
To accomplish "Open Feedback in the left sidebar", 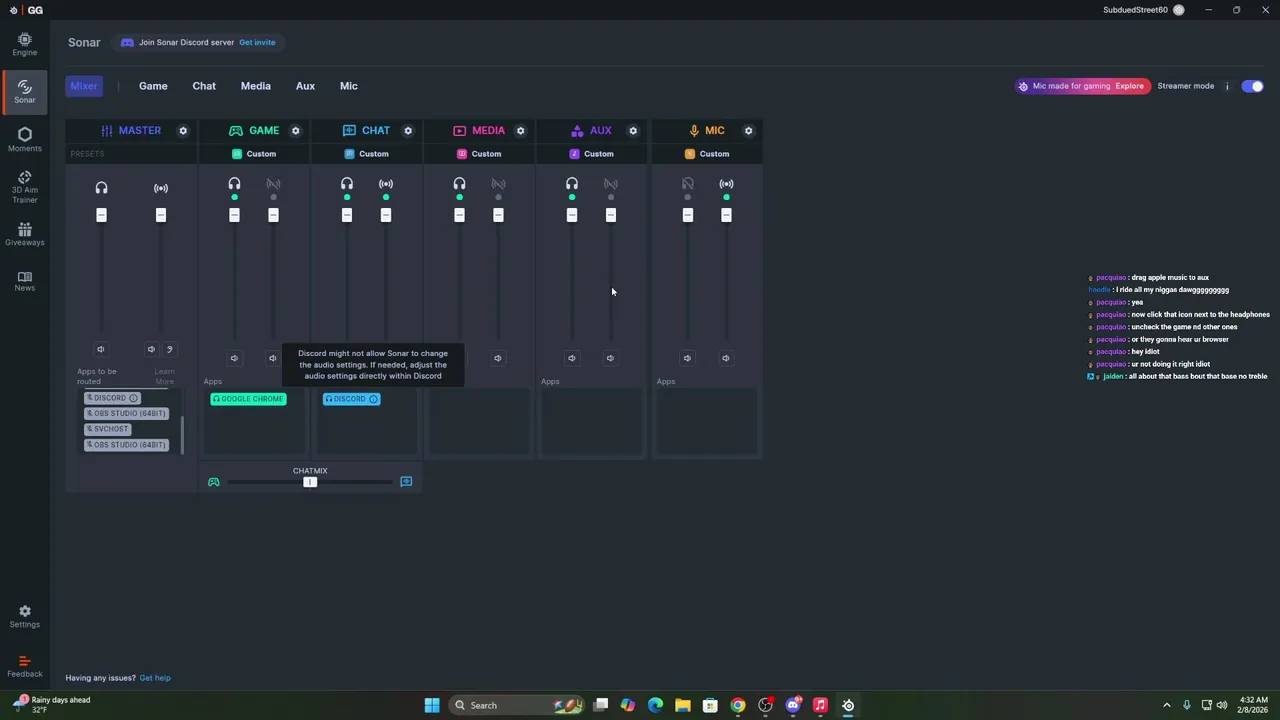I will coord(24,666).
